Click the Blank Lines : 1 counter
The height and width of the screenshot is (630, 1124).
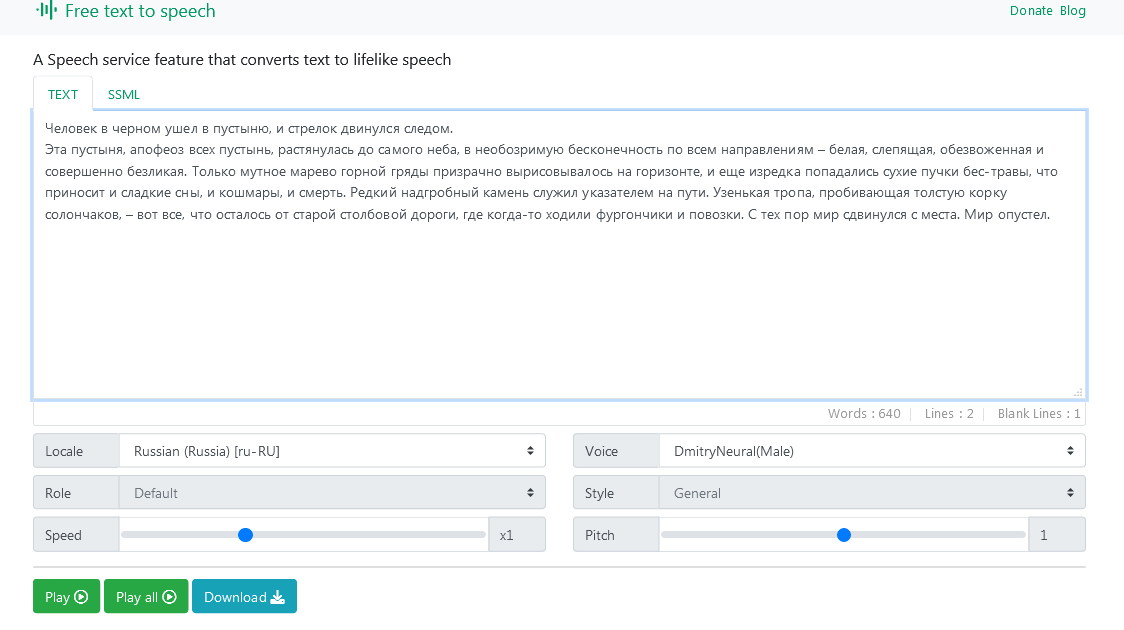[x=1039, y=414]
